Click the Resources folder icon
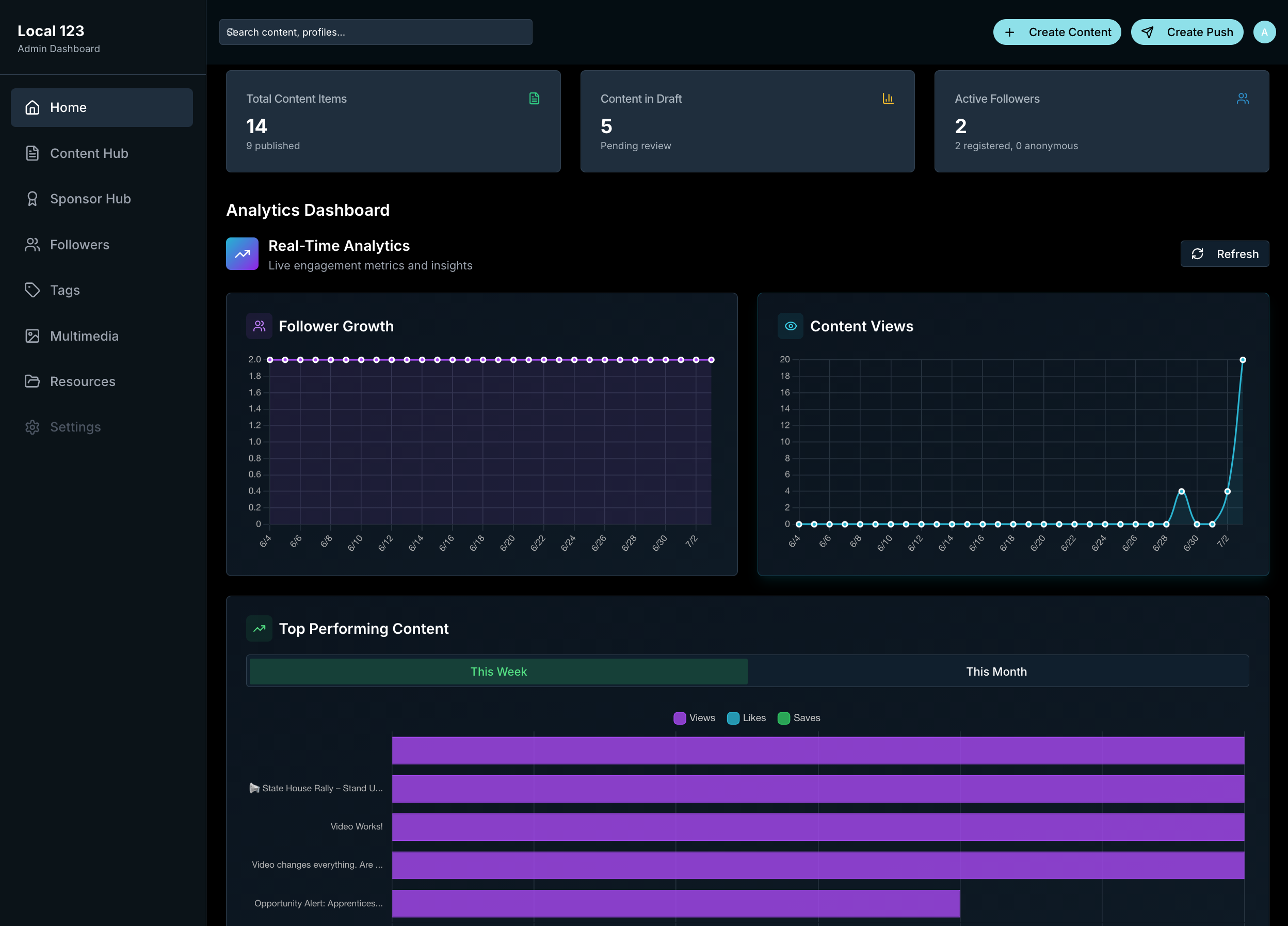The height and width of the screenshot is (926, 1288). point(33,381)
